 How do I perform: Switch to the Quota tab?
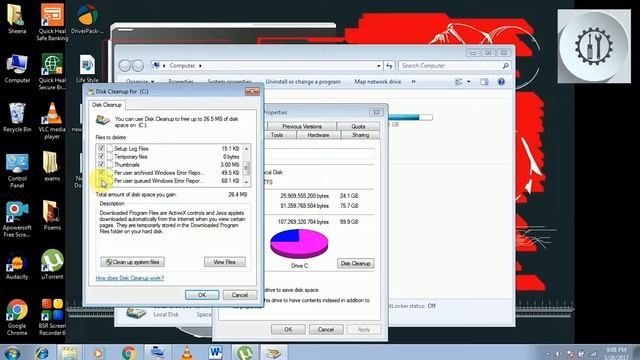click(x=358, y=127)
